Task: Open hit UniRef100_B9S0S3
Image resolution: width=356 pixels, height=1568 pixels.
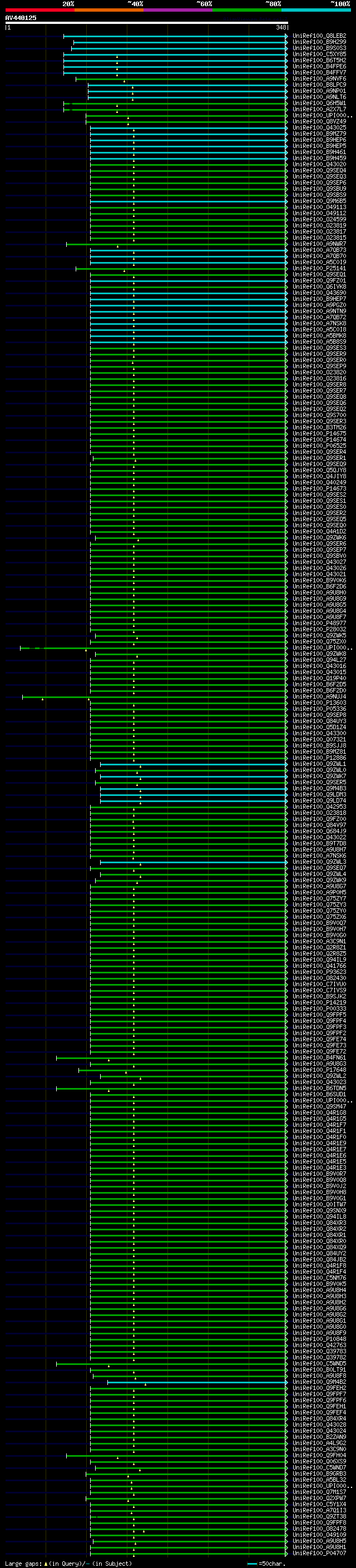Action: pos(319,48)
